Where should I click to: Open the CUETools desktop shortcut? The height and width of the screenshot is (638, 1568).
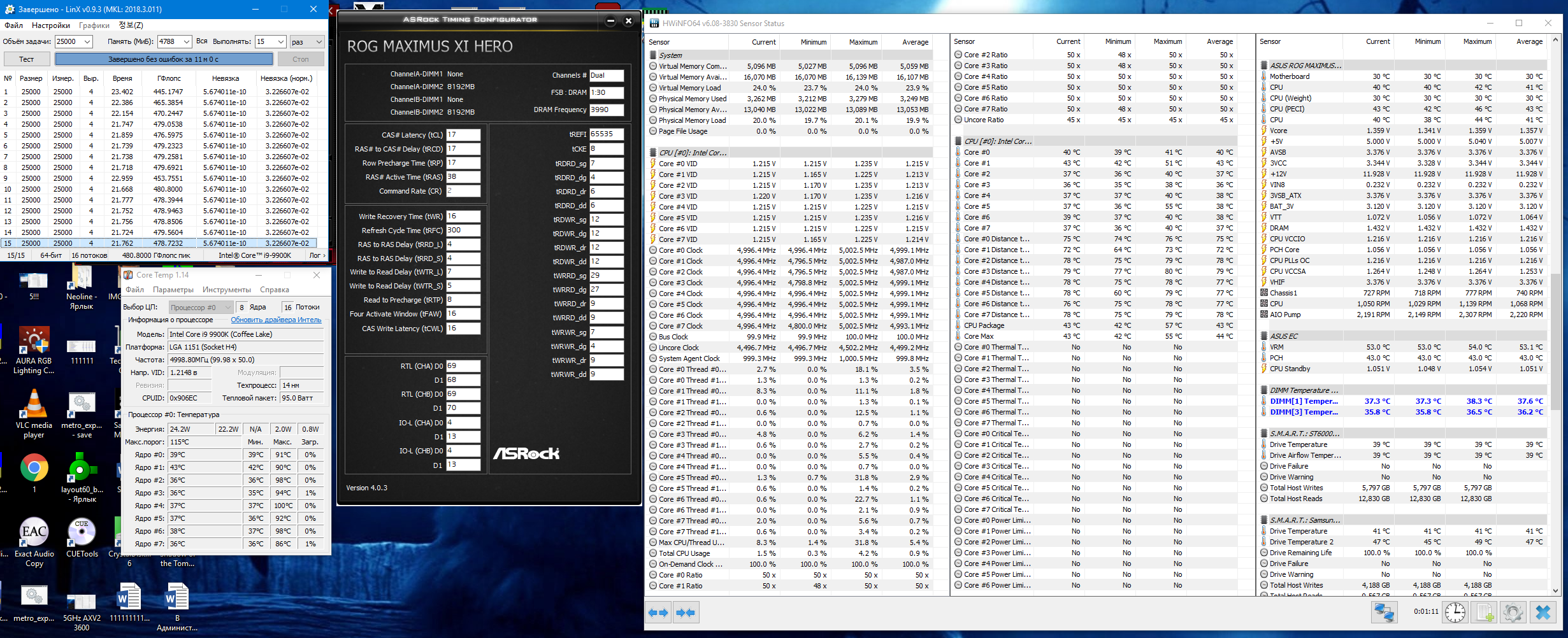(82, 538)
